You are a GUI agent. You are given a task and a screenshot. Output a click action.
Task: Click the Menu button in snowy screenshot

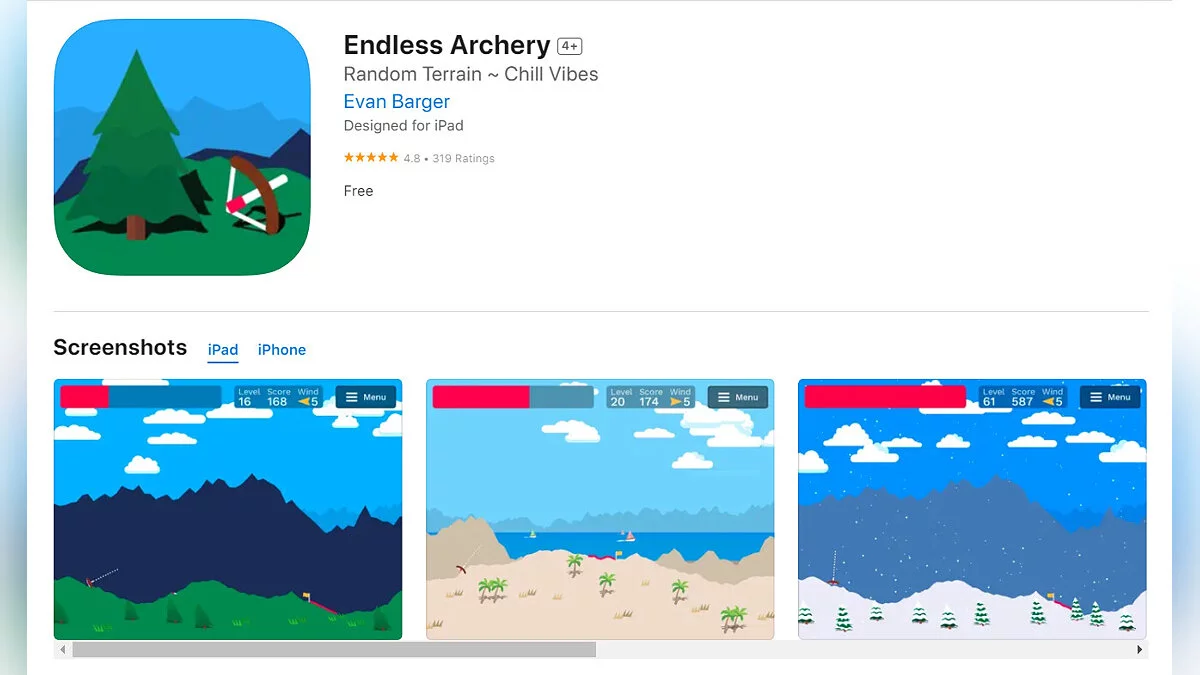[x=1110, y=397]
